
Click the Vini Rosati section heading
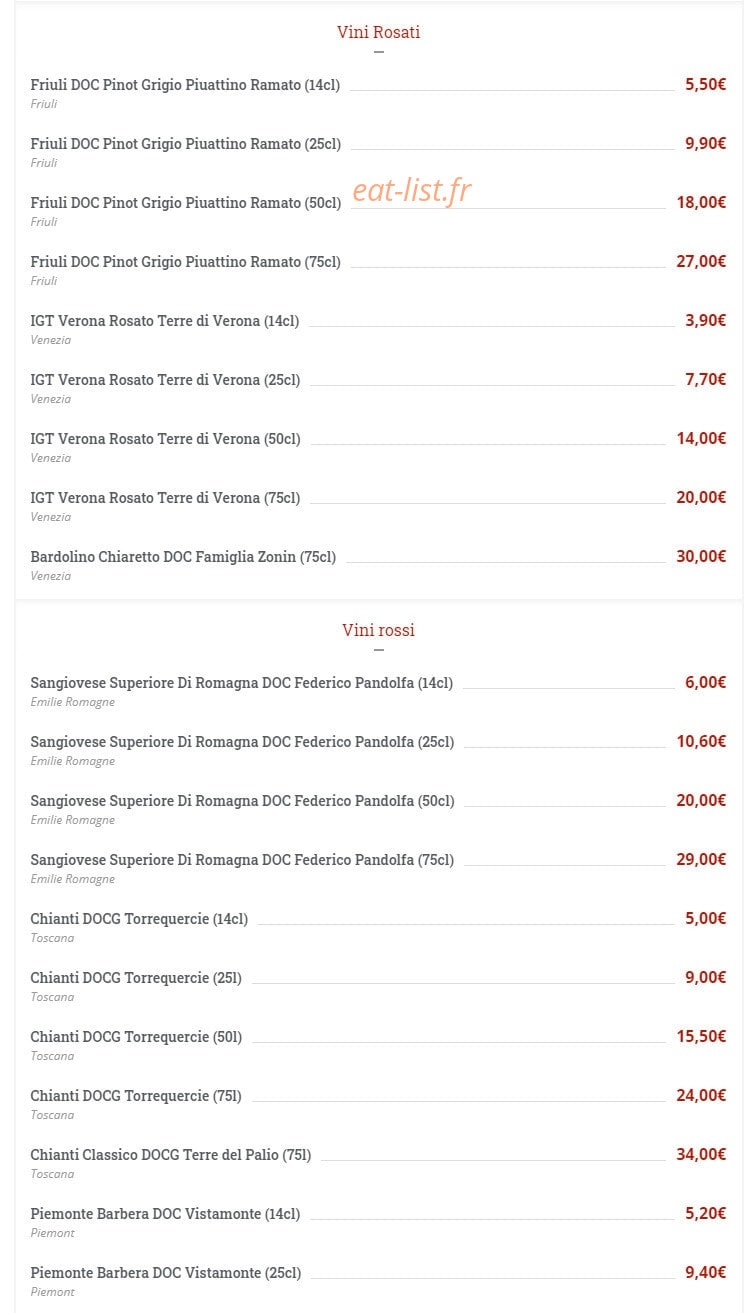coord(378,32)
